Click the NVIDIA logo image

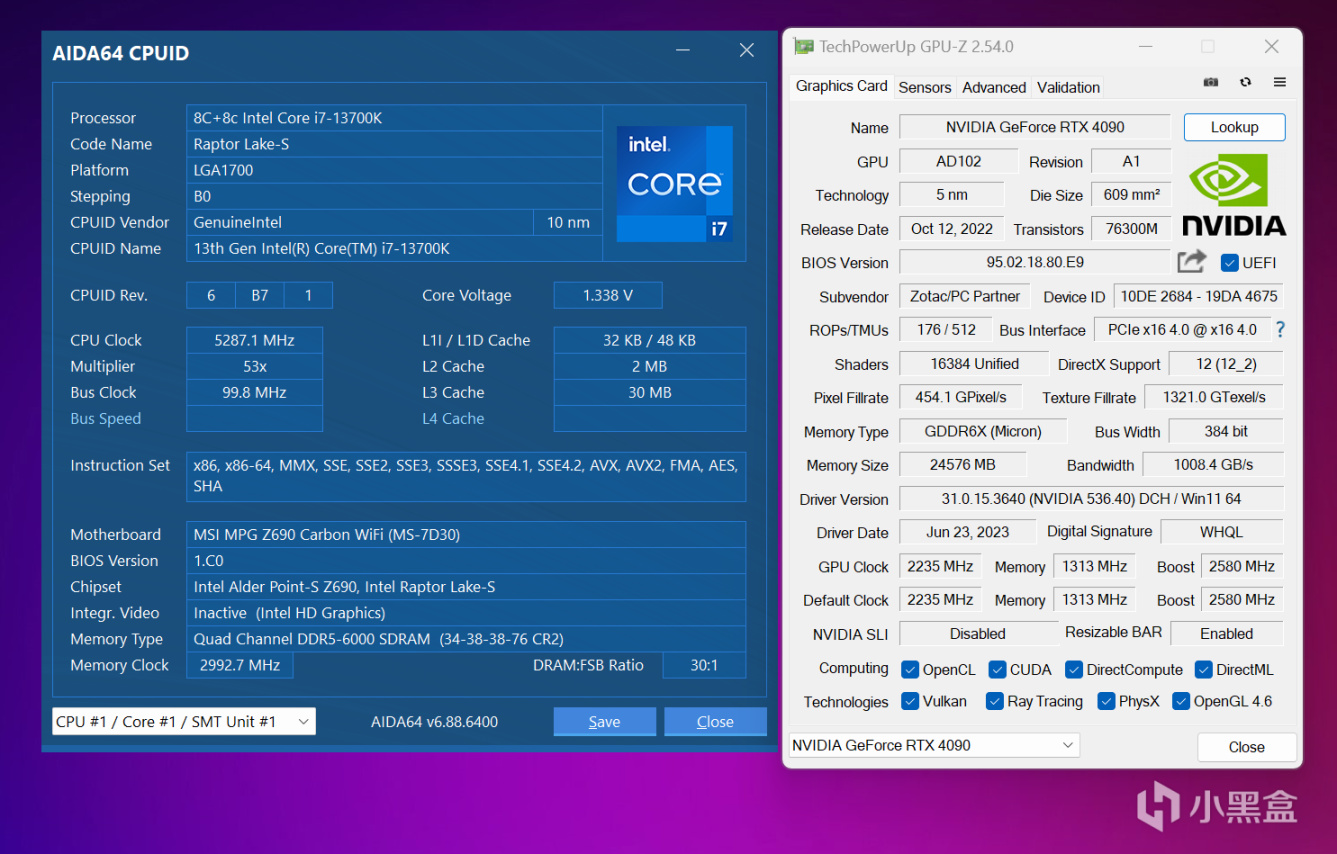[1234, 194]
